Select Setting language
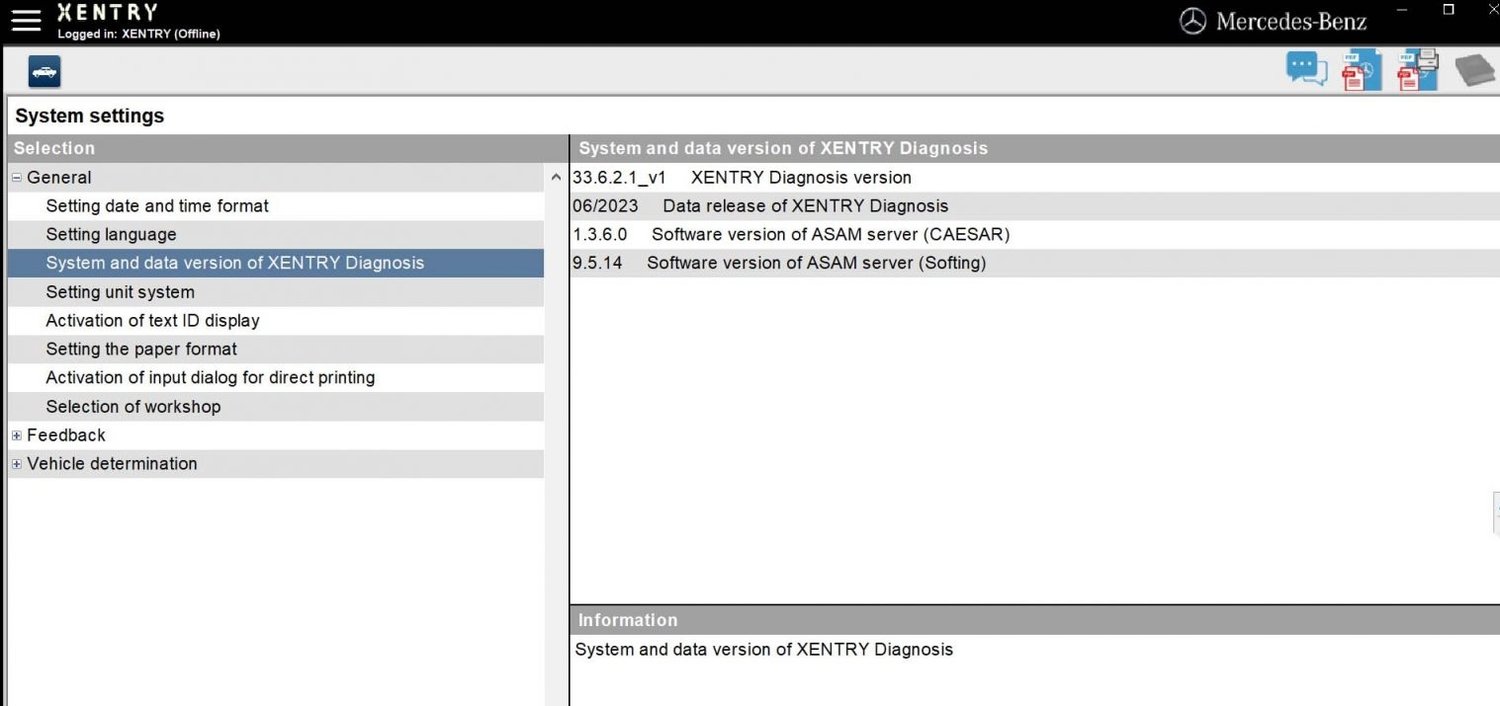 pyautogui.click(x=275, y=235)
